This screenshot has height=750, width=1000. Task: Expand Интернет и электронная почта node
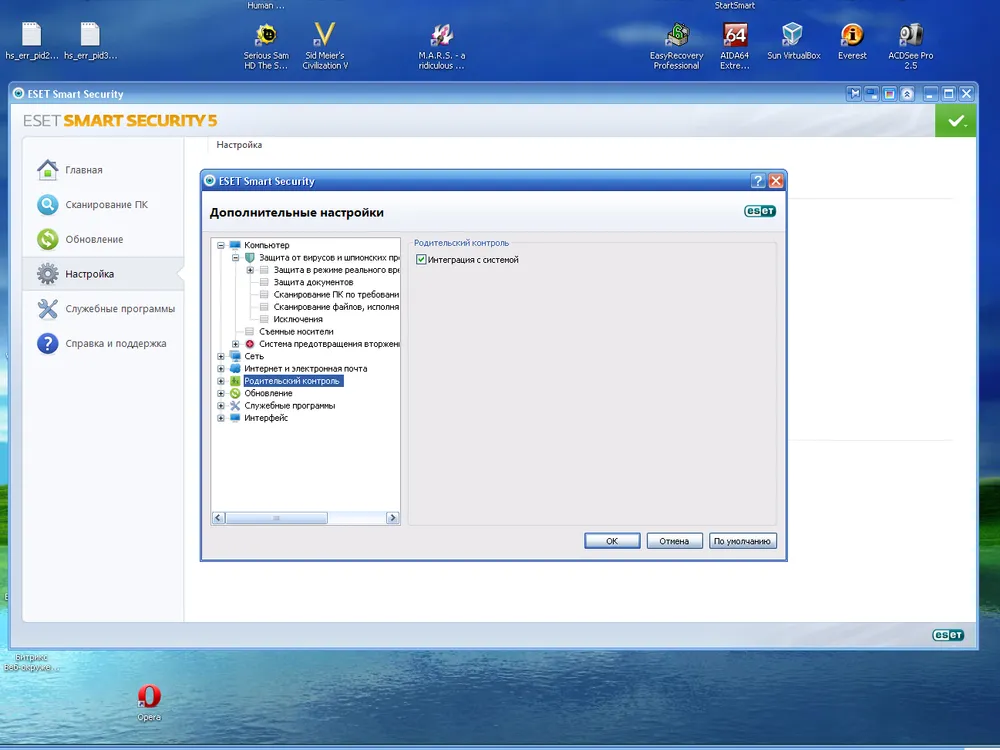(221, 369)
